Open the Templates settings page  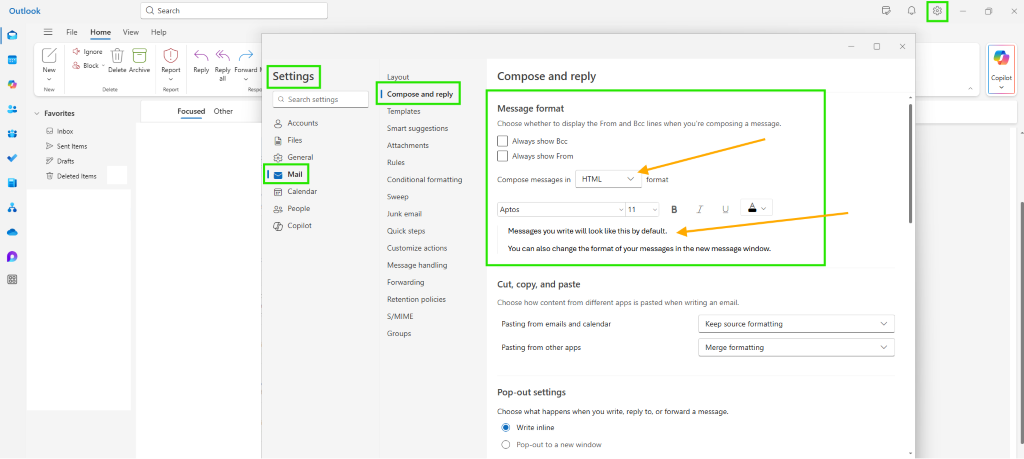tap(404, 112)
